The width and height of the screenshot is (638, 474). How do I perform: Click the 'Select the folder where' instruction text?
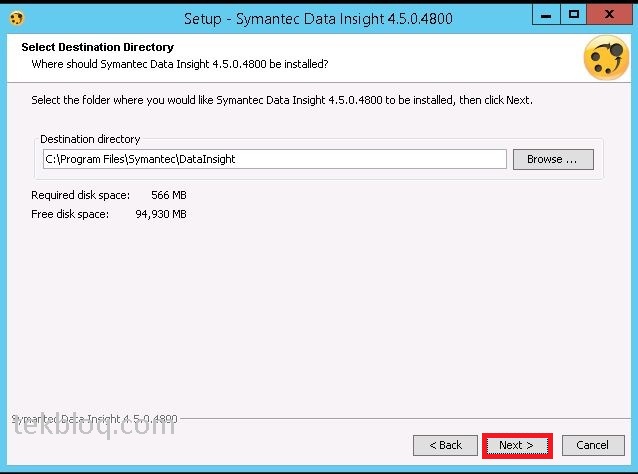(282, 100)
